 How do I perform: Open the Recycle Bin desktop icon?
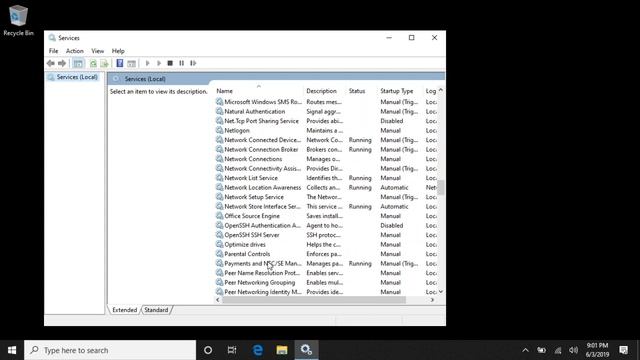(18, 20)
